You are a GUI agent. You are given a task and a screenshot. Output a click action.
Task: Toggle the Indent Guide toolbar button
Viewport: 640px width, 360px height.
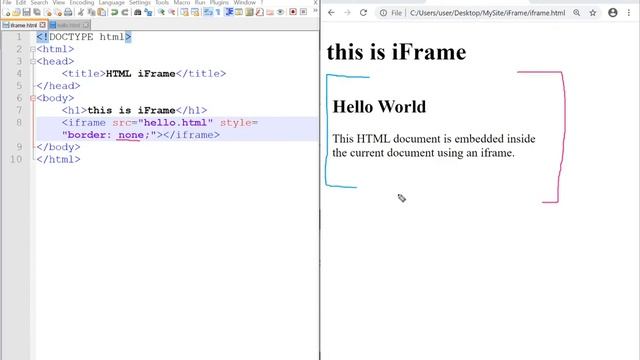(x=229, y=12)
